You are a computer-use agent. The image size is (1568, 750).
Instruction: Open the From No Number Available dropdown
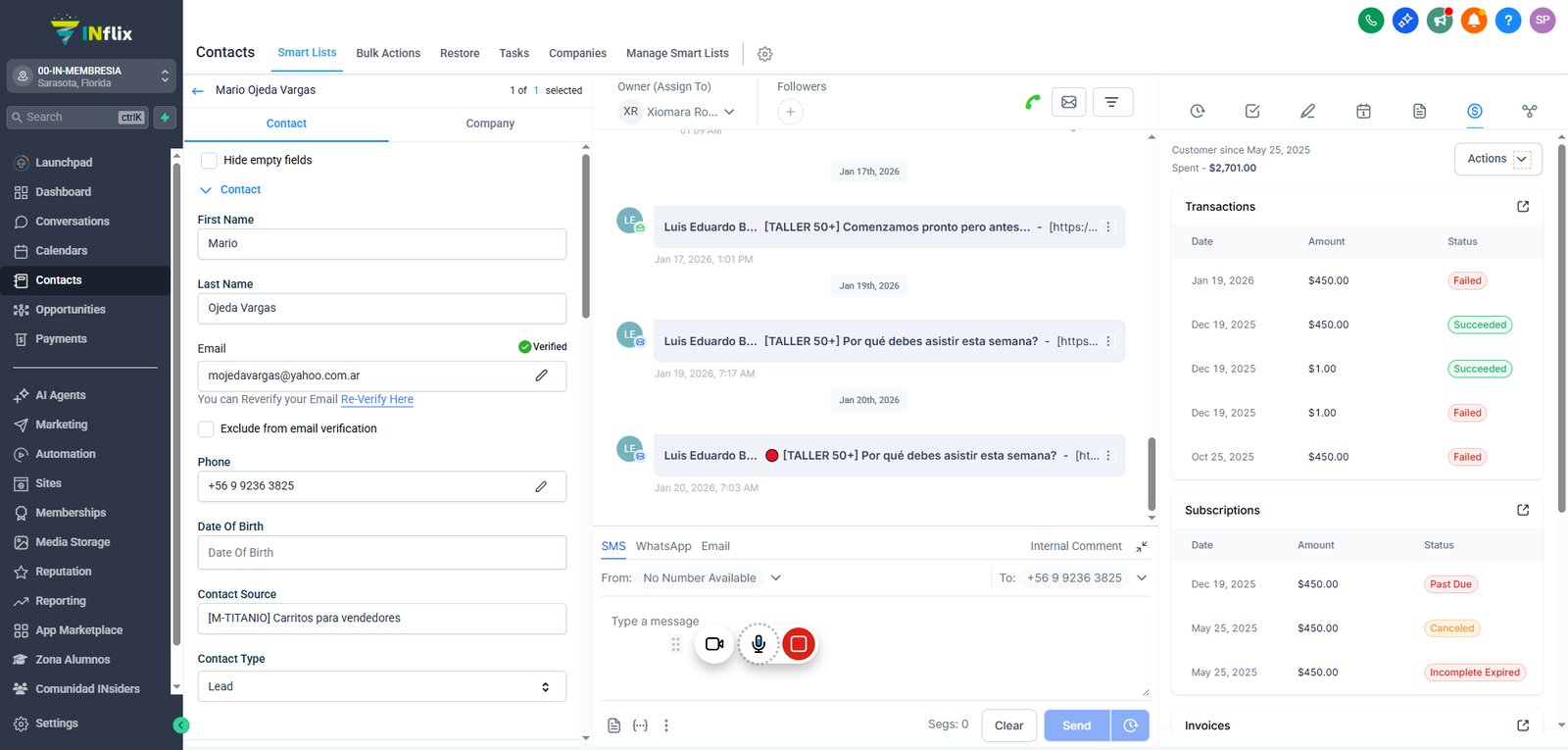(710, 578)
